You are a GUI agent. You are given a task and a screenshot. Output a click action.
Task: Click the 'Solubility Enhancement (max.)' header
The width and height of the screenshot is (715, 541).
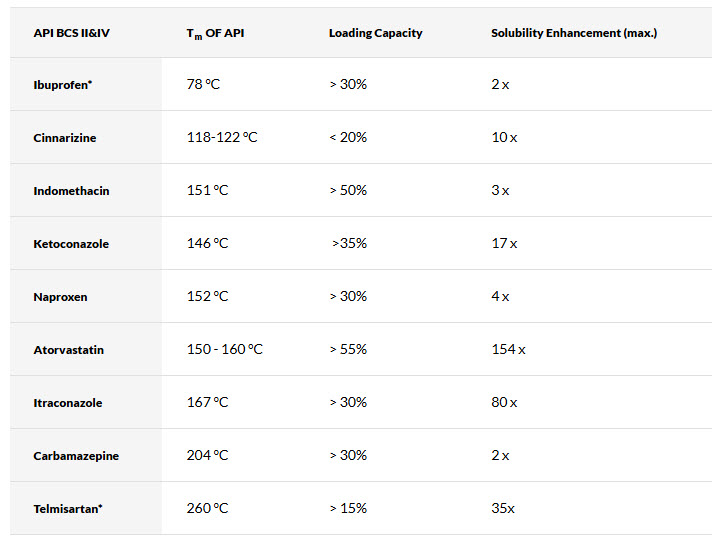pyautogui.click(x=573, y=33)
